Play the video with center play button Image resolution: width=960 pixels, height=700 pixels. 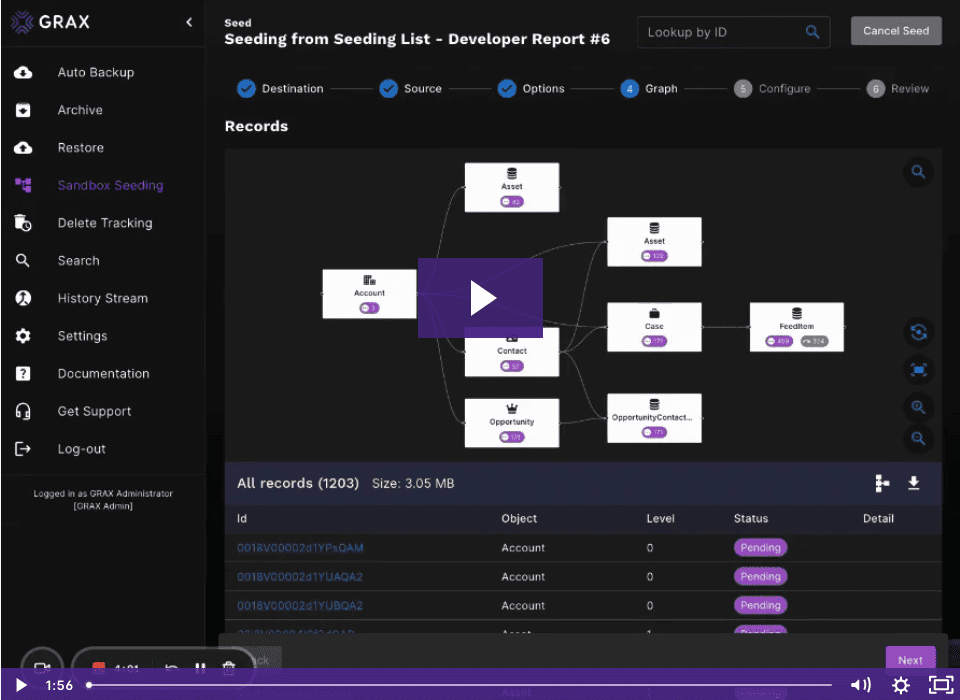click(x=481, y=298)
